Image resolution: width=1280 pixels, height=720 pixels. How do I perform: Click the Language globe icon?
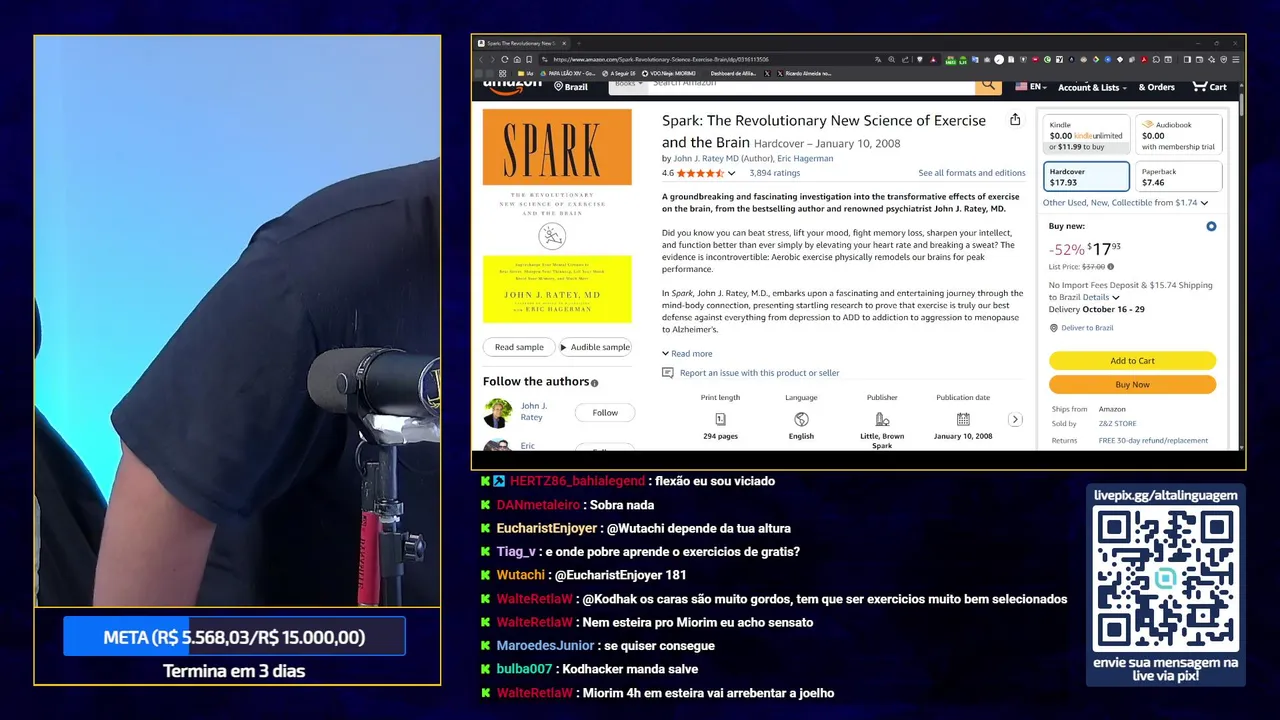(x=801, y=419)
